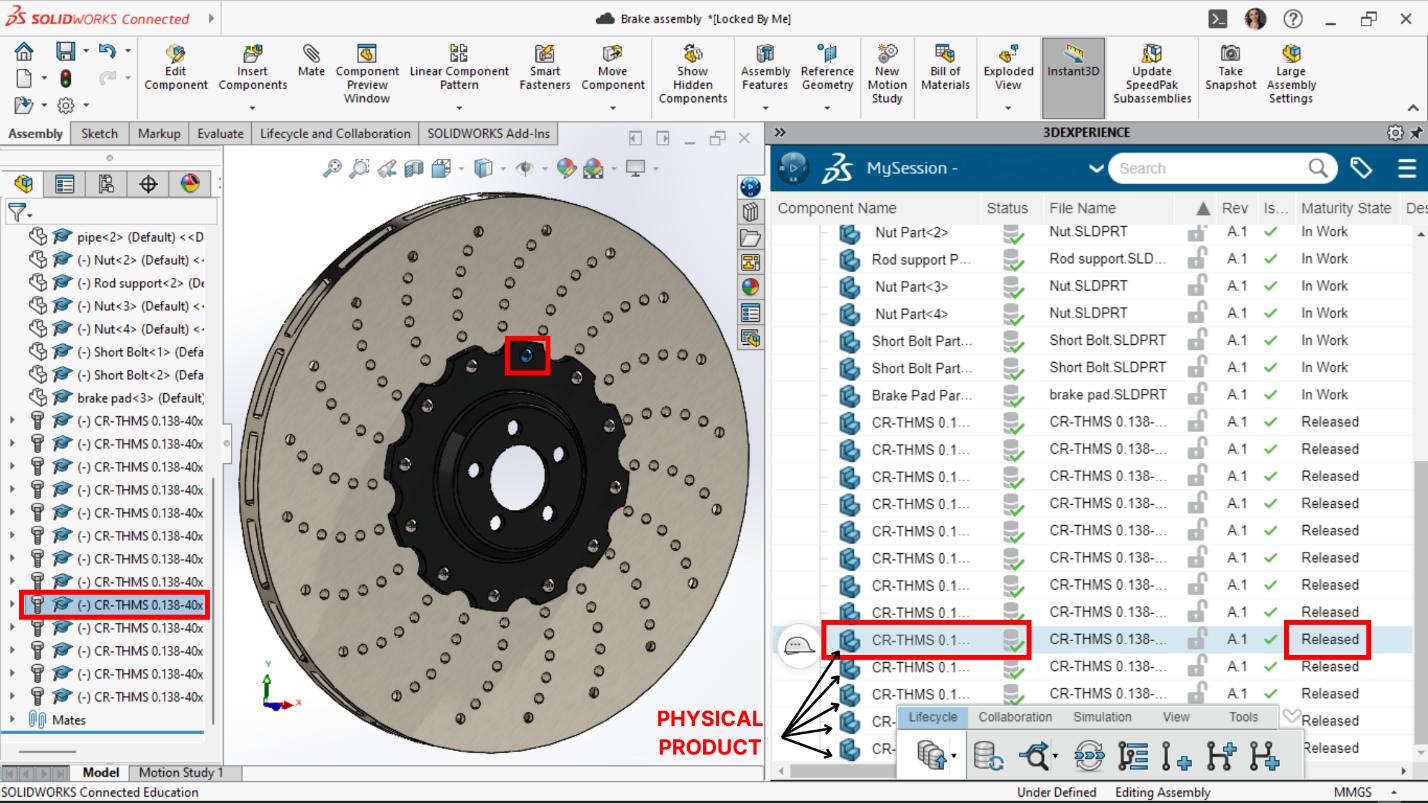Image resolution: width=1428 pixels, height=803 pixels.
Task: Switch to the Sketch tab
Action: pyautogui.click(x=99, y=133)
